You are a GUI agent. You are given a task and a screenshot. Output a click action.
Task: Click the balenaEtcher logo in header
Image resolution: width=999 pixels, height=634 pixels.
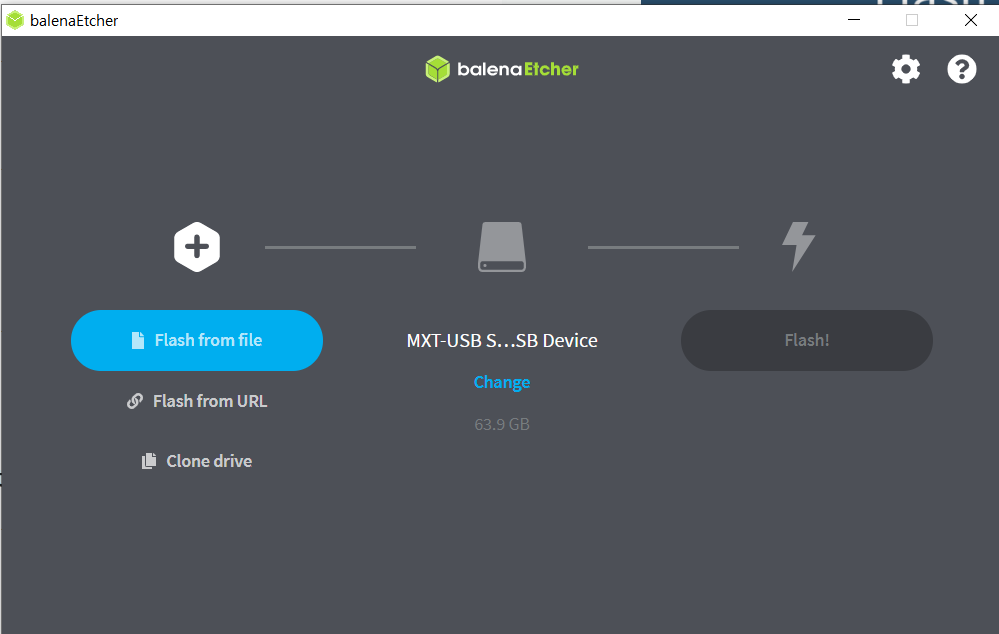coord(501,69)
